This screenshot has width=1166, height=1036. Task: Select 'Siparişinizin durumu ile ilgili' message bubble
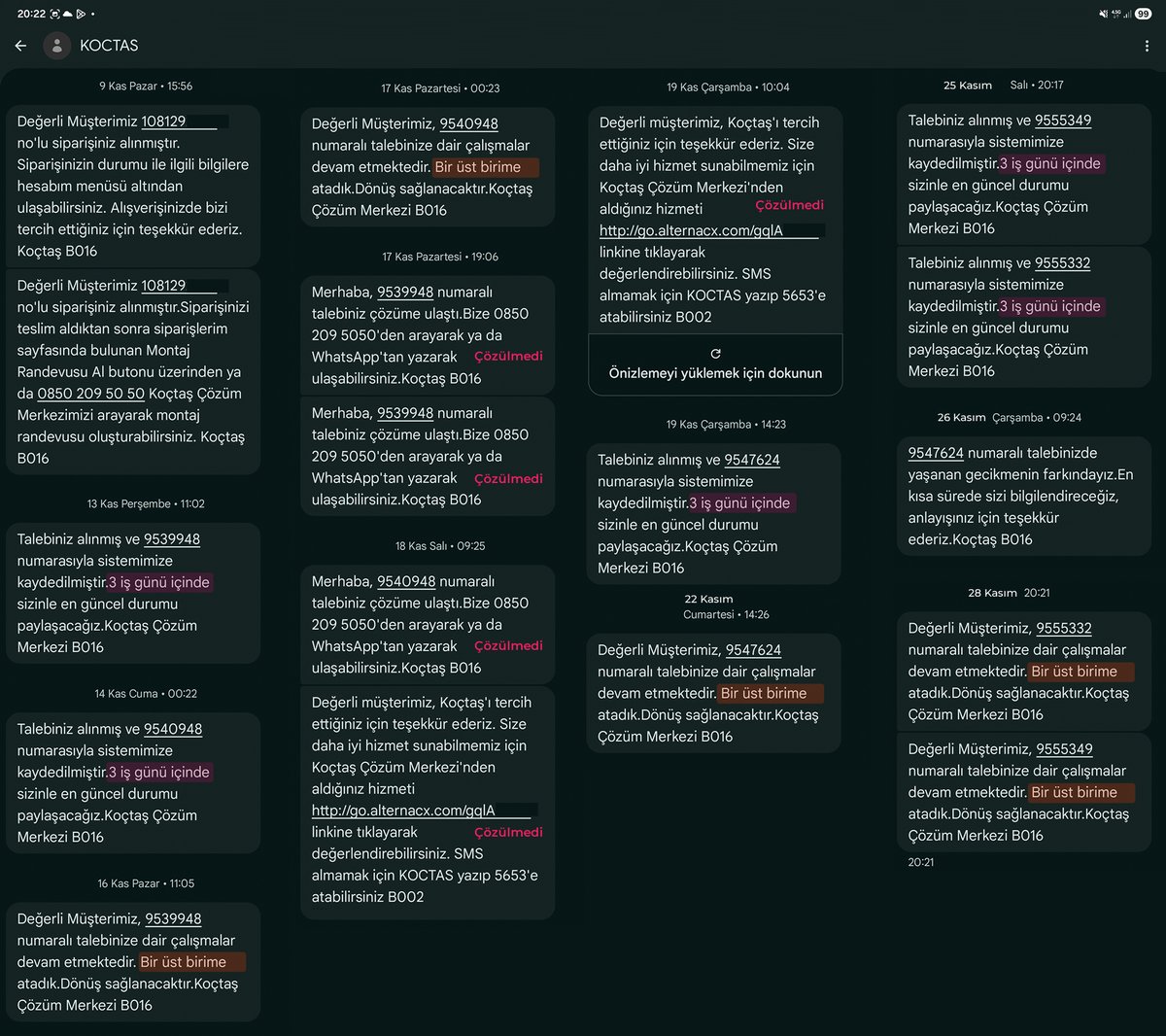click(133, 186)
